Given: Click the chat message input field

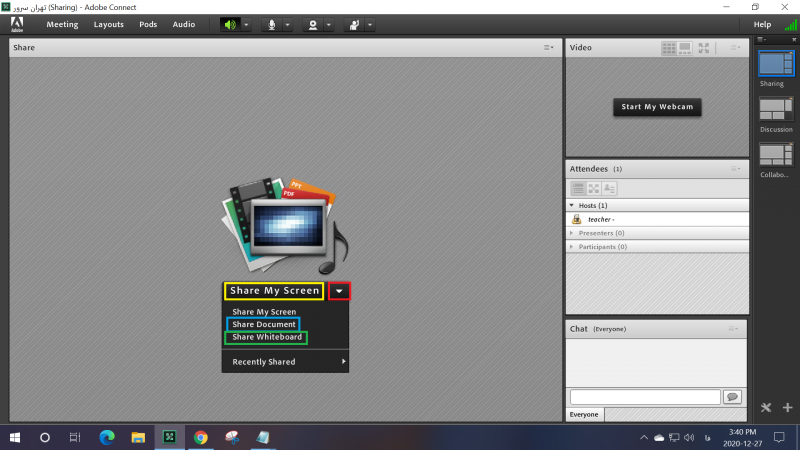Looking at the screenshot, I should coord(644,397).
